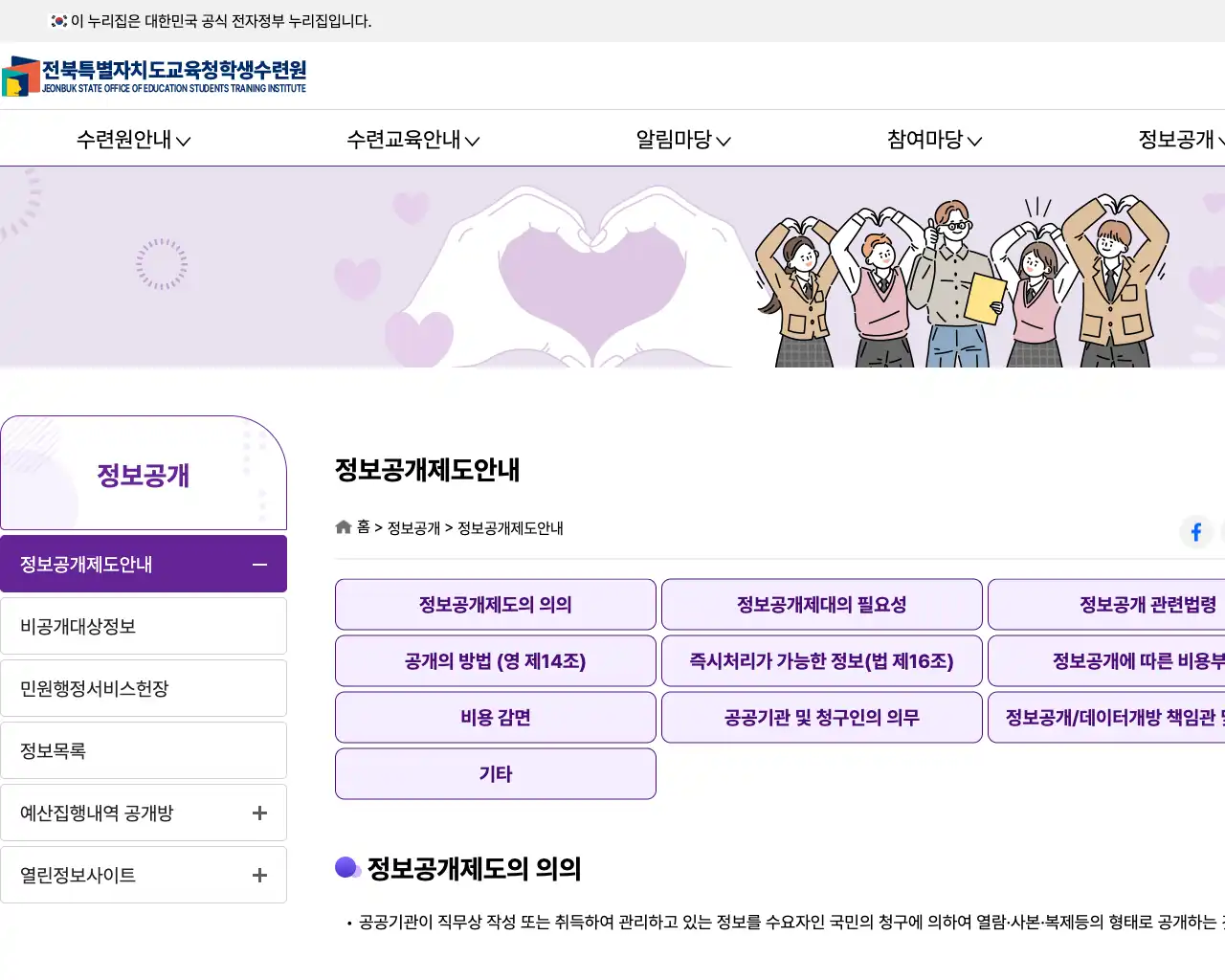This screenshot has width=1225, height=980.
Task: Open the 알림마당 dropdown menu
Action: pyautogui.click(x=683, y=140)
